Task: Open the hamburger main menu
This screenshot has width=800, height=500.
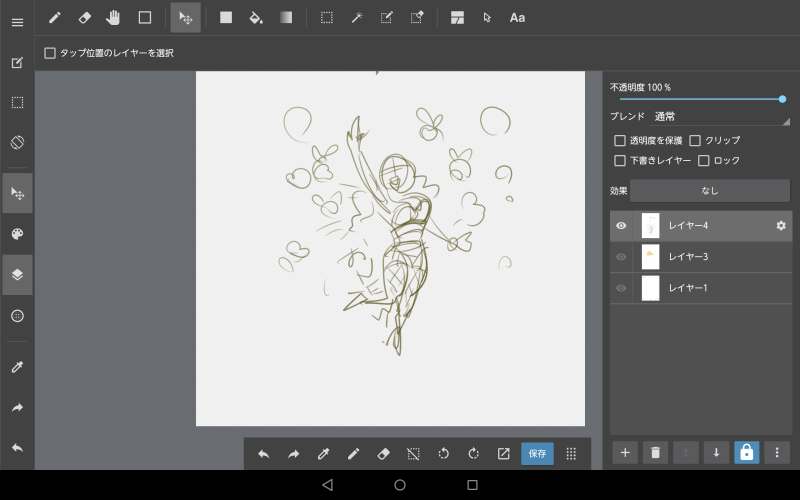Action: point(17,22)
